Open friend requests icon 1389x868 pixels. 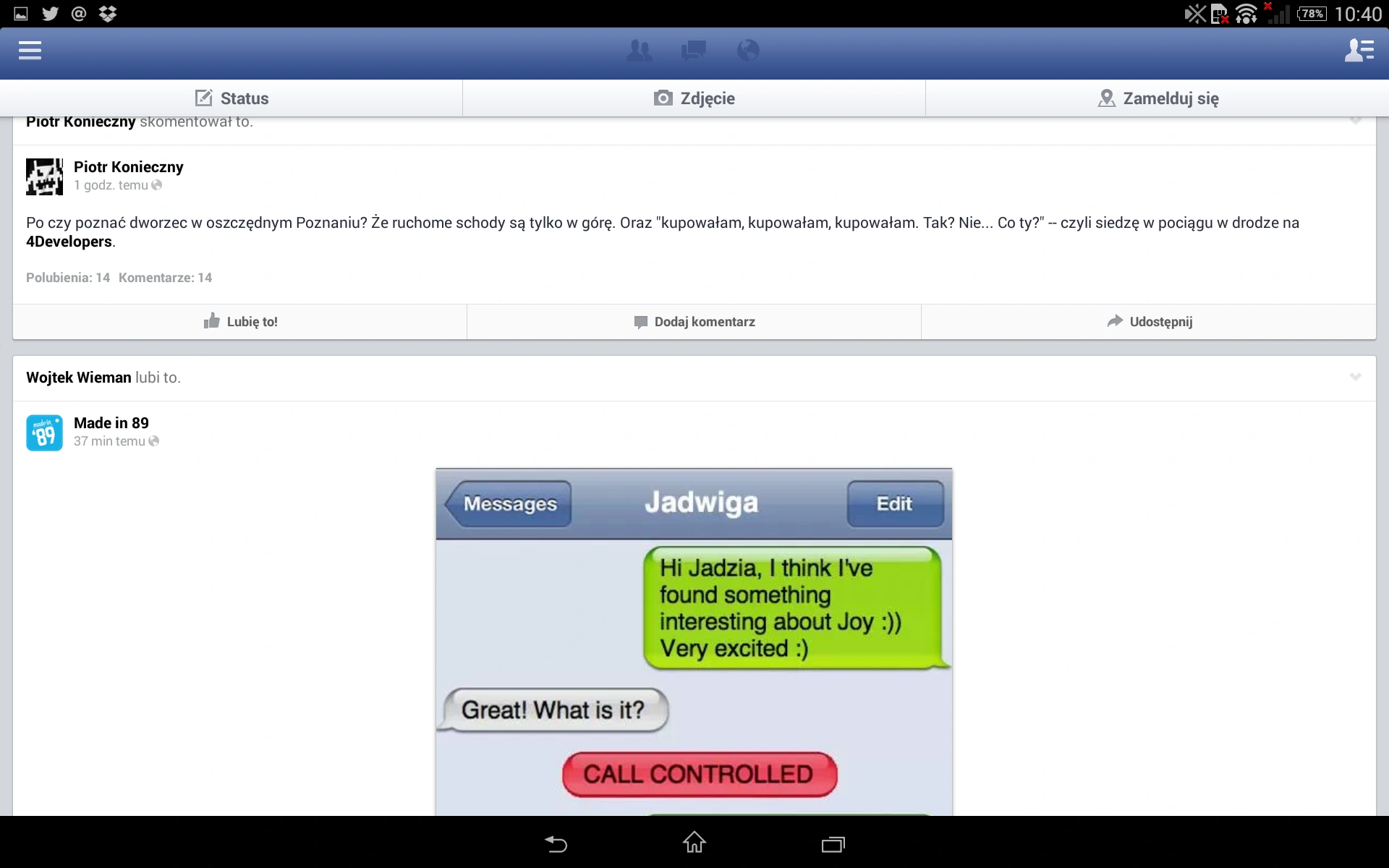click(x=639, y=51)
